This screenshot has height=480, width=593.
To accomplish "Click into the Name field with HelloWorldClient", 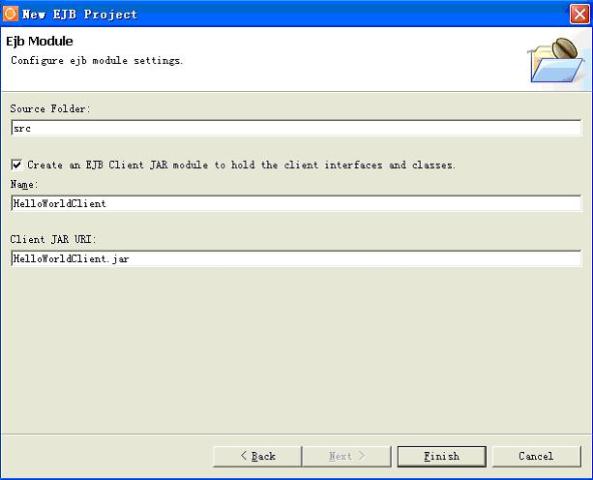I will click(x=296, y=203).
